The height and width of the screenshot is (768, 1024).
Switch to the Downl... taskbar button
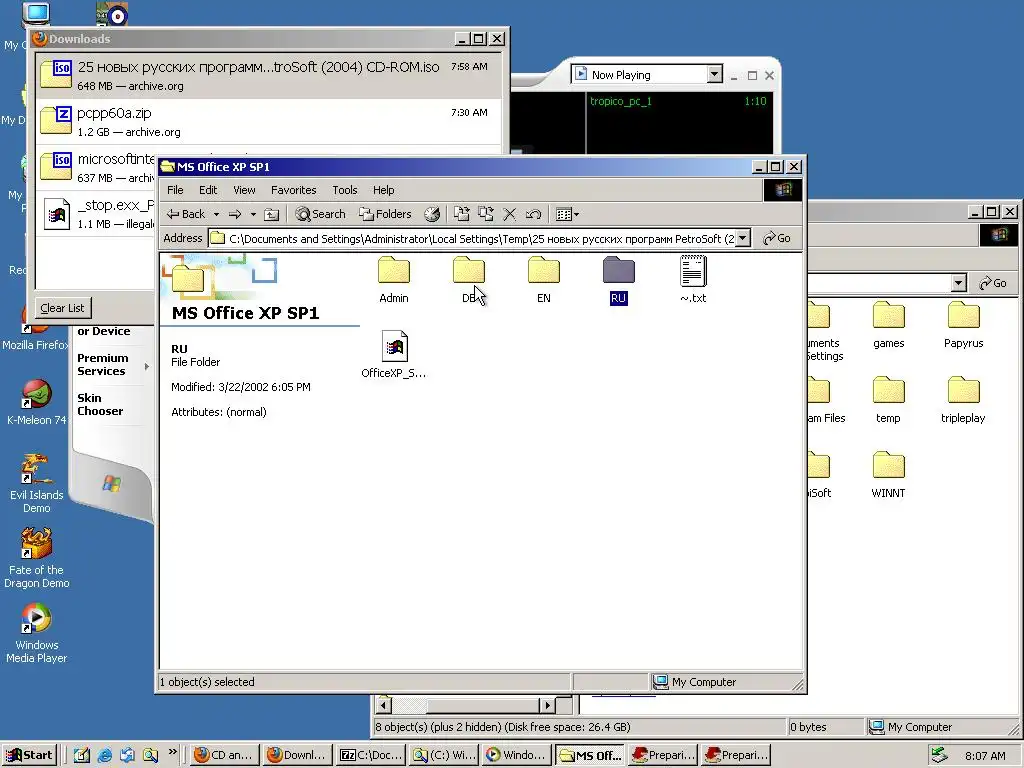(298, 755)
